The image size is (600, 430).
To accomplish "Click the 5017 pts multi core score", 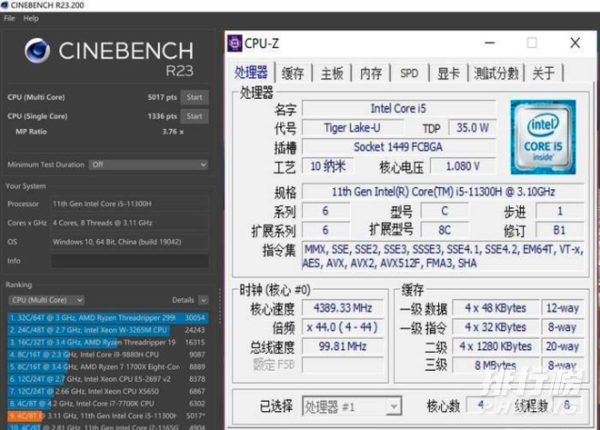I will coord(162,98).
